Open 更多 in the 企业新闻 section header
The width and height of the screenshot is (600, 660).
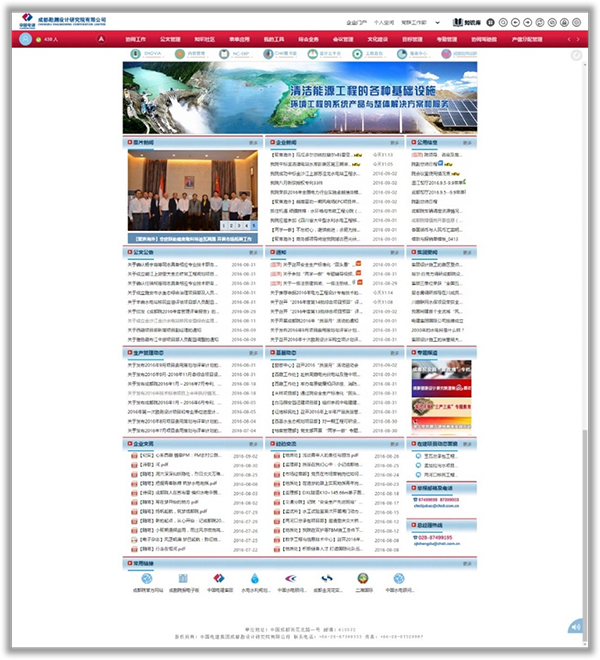[x=395, y=143]
